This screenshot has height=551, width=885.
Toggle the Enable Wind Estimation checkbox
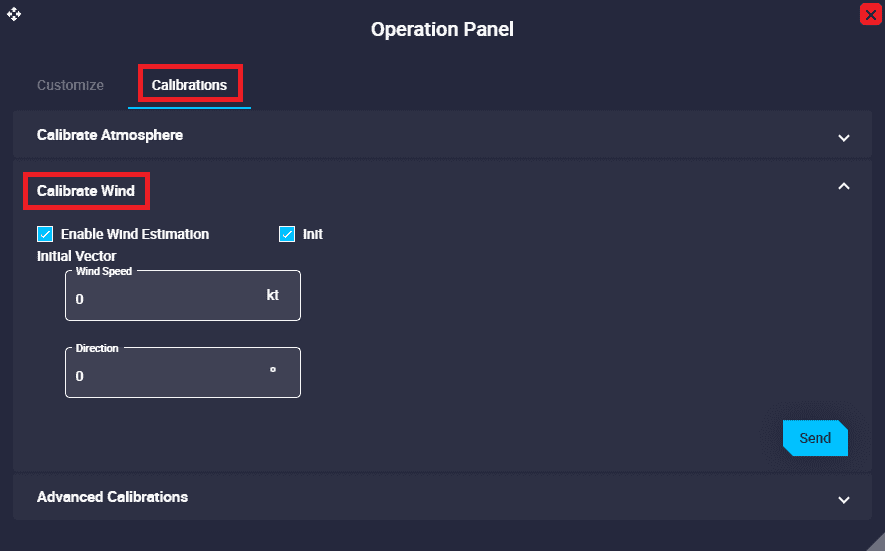pyautogui.click(x=45, y=234)
